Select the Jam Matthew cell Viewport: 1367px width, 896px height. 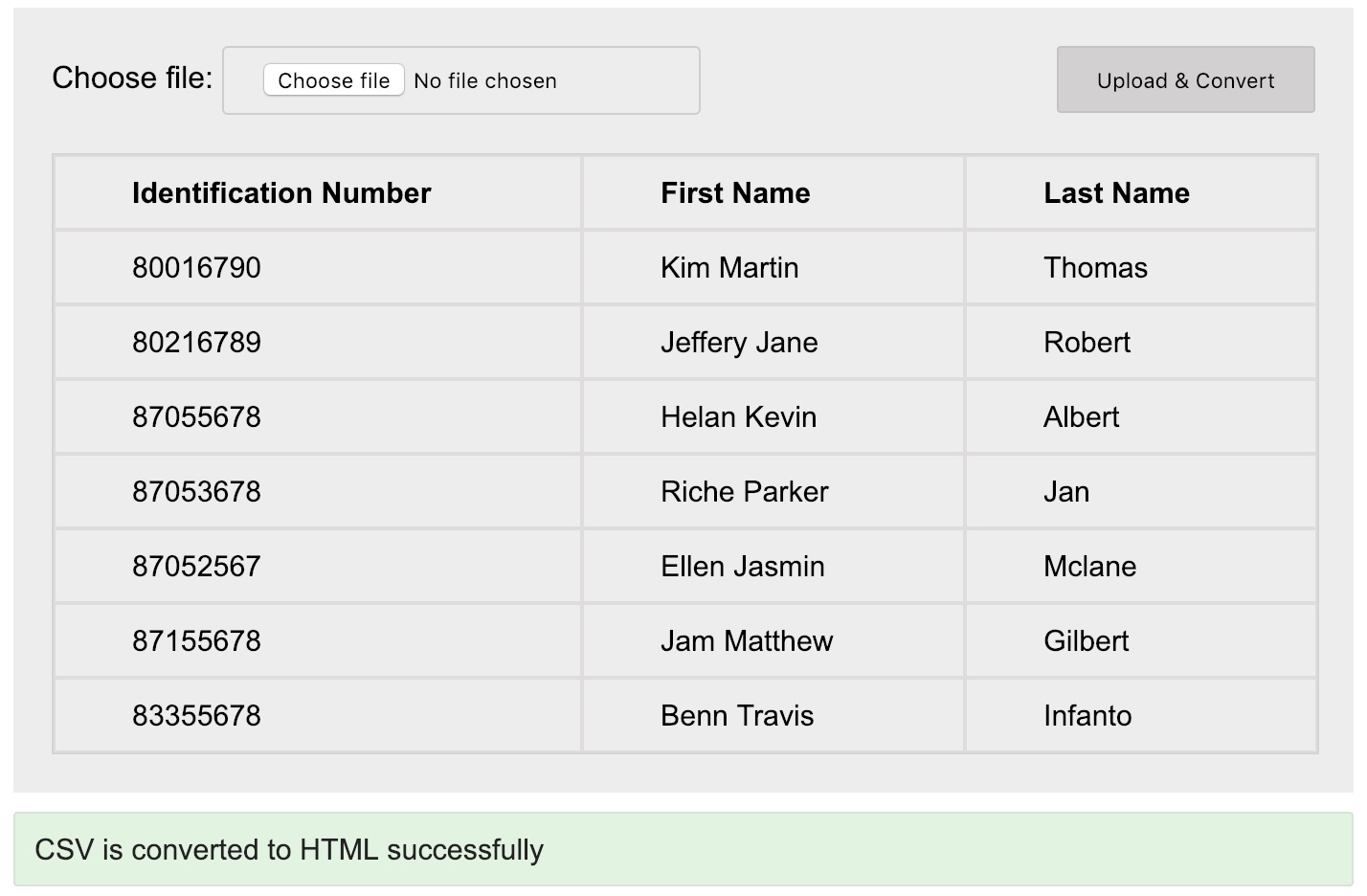tap(747, 641)
